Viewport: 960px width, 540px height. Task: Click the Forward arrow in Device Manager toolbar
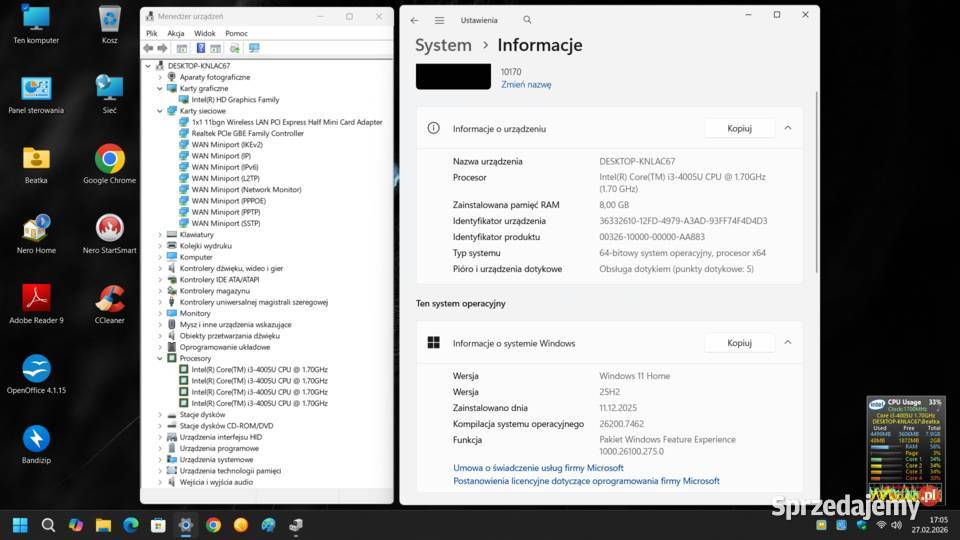[162, 48]
